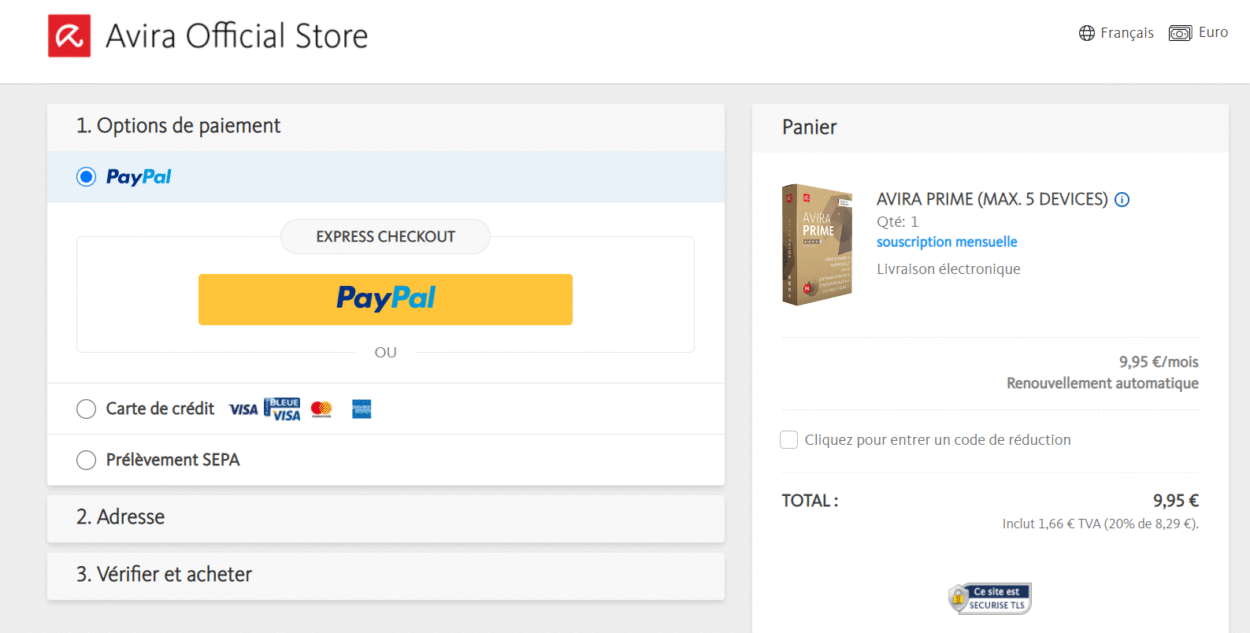Click the American Express icon
The image size is (1250, 633).
361,408
